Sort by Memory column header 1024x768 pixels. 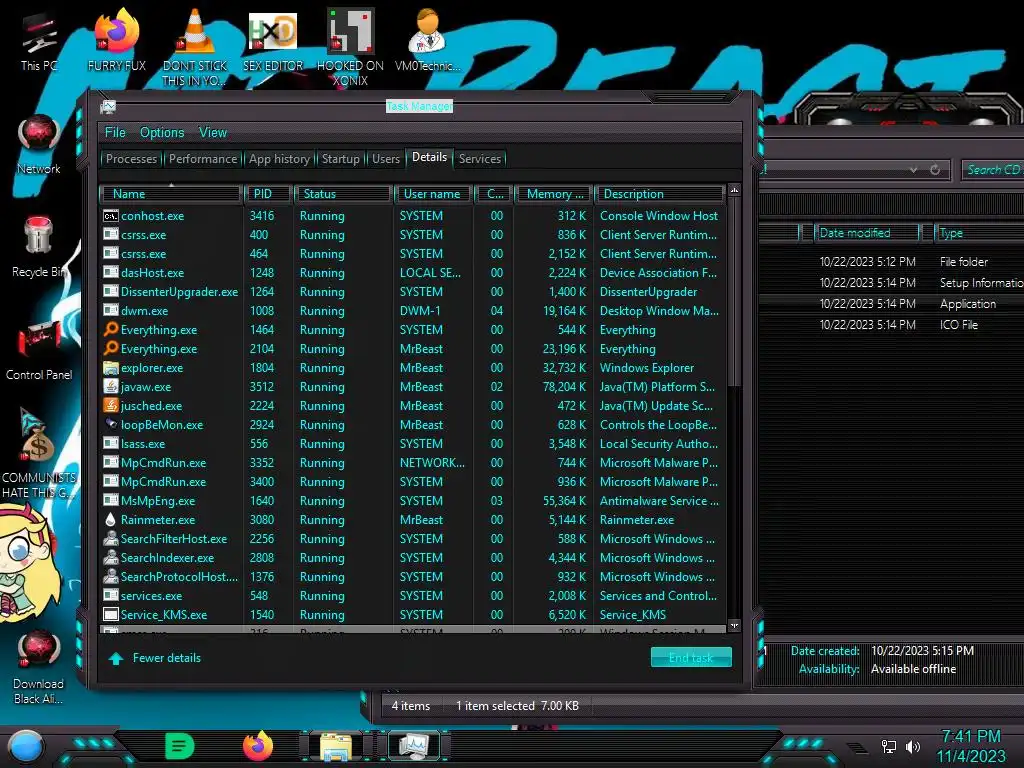[x=554, y=194]
